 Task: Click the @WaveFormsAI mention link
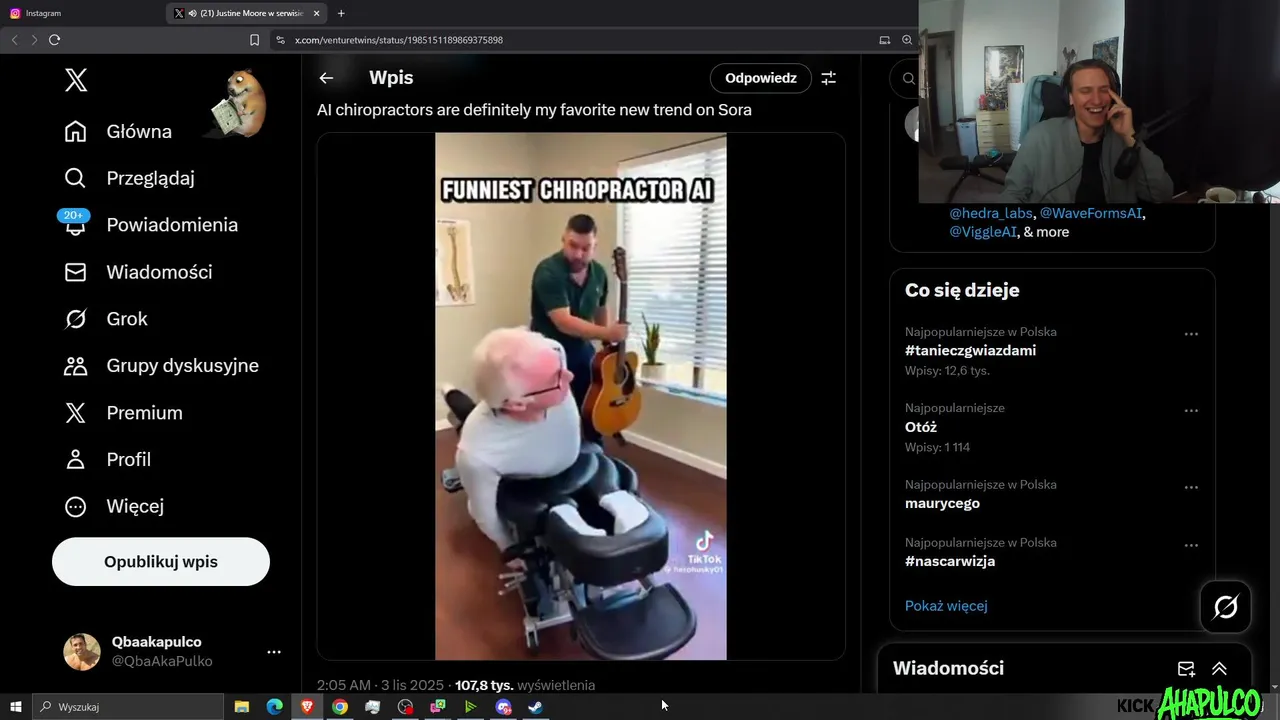point(1092,213)
